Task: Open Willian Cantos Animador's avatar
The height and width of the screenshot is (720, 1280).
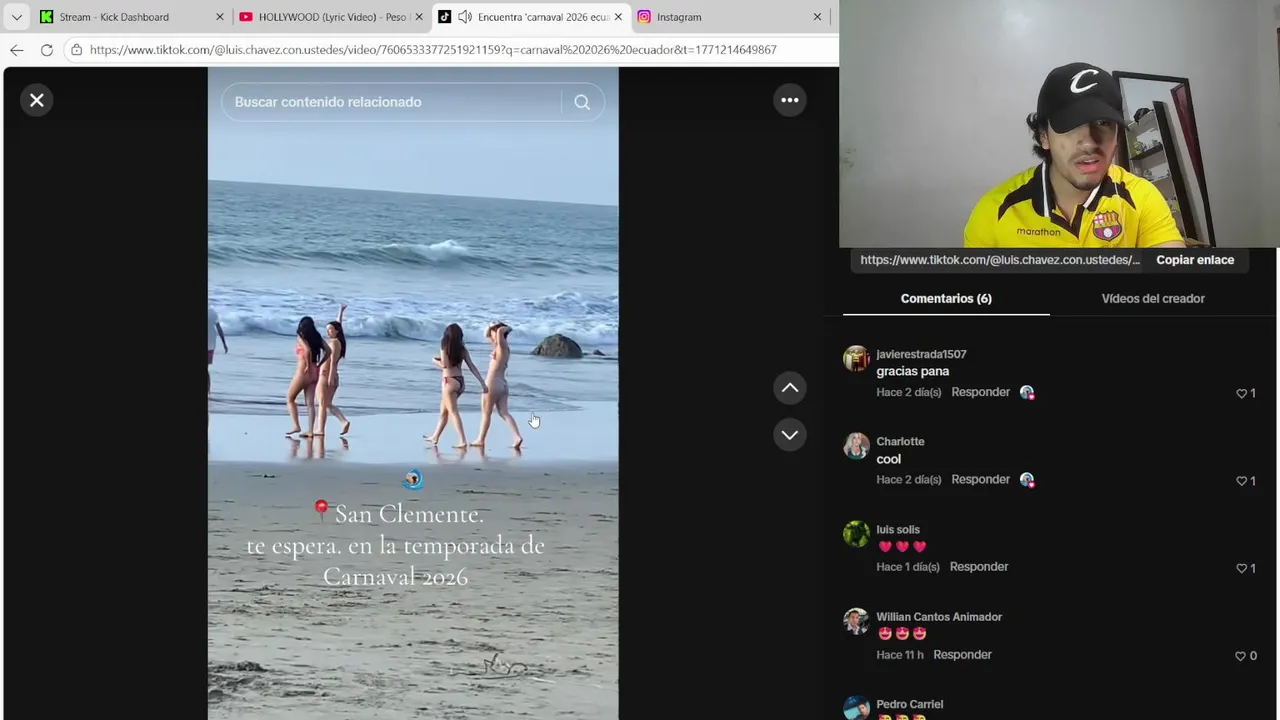Action: (x=856, y=621)
